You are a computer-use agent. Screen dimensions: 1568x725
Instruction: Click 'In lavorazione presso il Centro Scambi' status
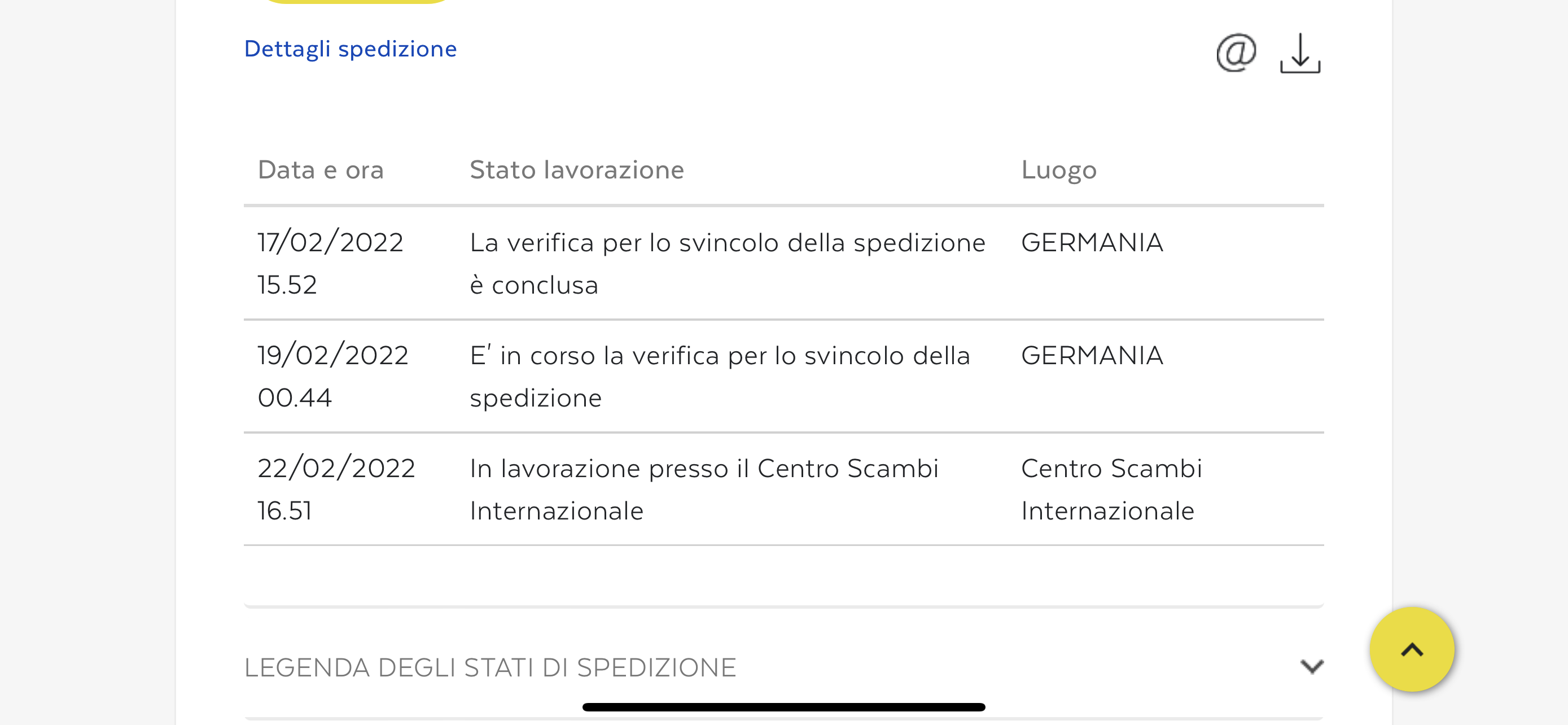pos(704,489)
